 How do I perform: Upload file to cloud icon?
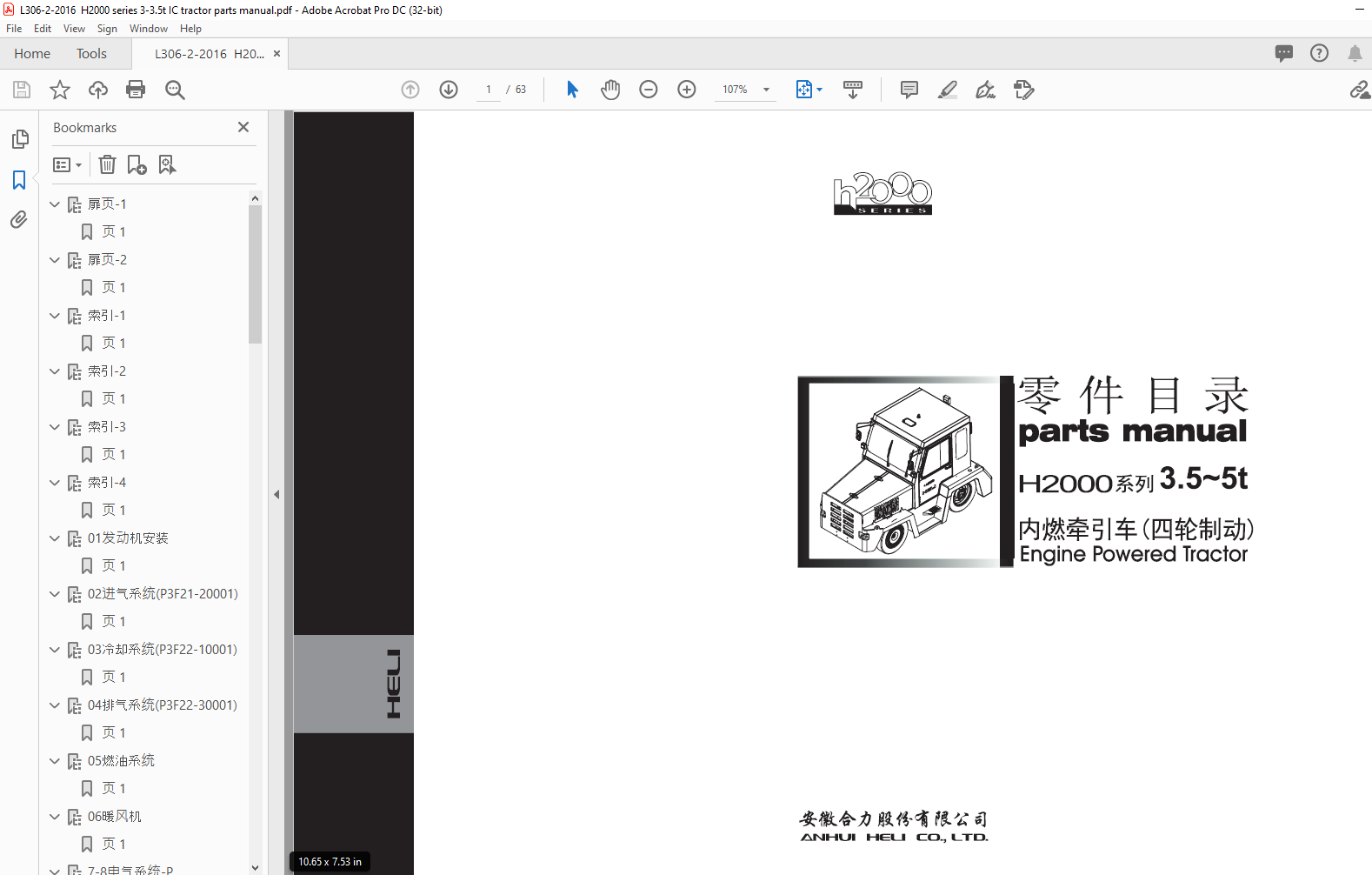tap(98, 90)
